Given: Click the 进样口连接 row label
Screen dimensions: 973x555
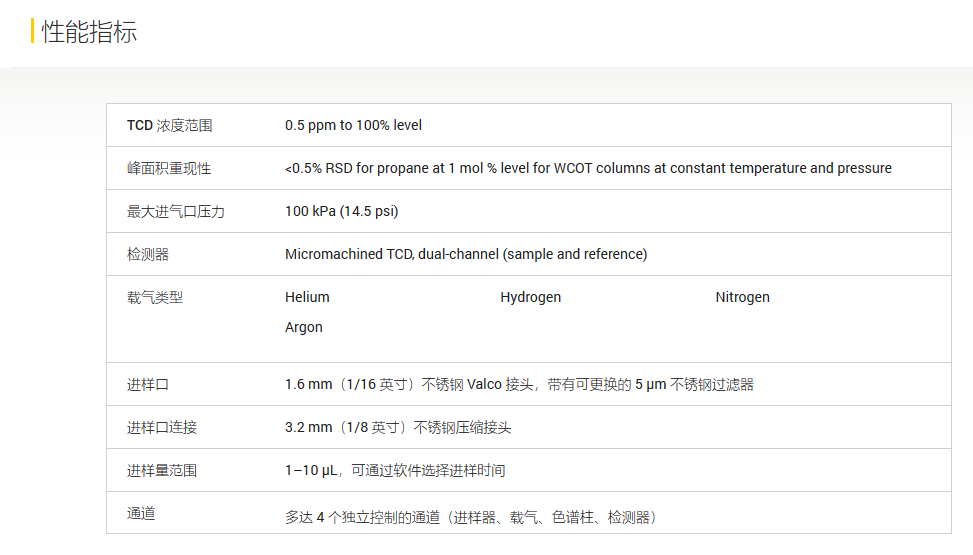Looking at the screenshot, I should pyautogui.click(x=162, y=427).
